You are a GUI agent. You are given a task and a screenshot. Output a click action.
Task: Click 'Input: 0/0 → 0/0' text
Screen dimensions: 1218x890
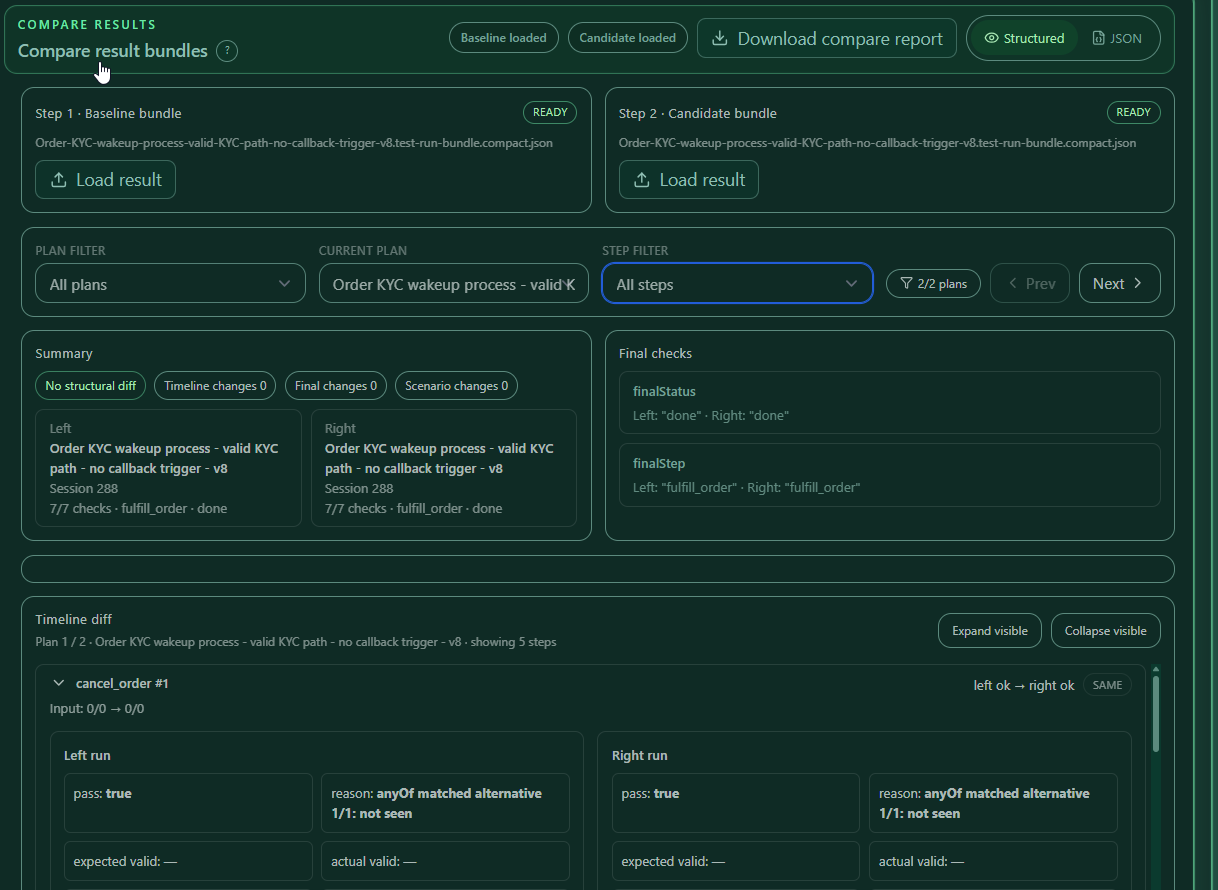[97, 709]
